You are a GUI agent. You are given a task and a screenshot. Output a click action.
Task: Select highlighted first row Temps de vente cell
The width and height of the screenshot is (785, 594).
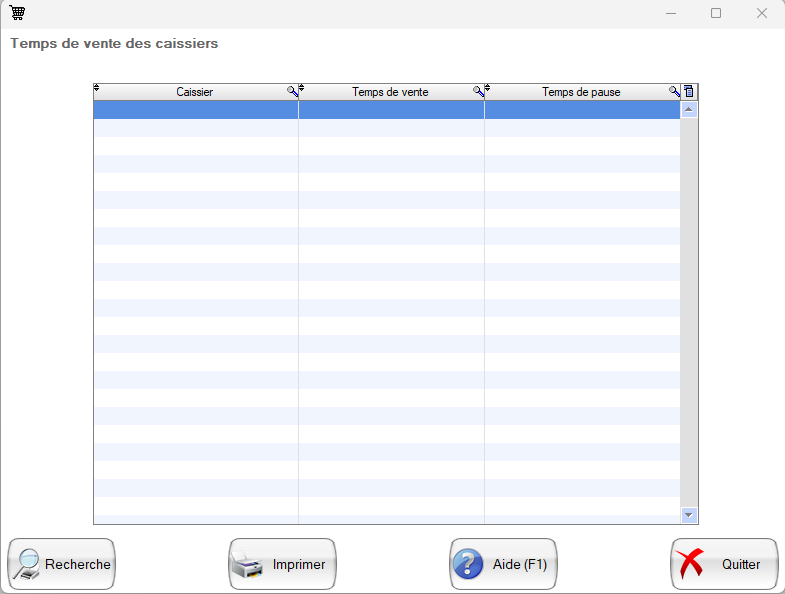pyautogui.click(x=391, y=110)
